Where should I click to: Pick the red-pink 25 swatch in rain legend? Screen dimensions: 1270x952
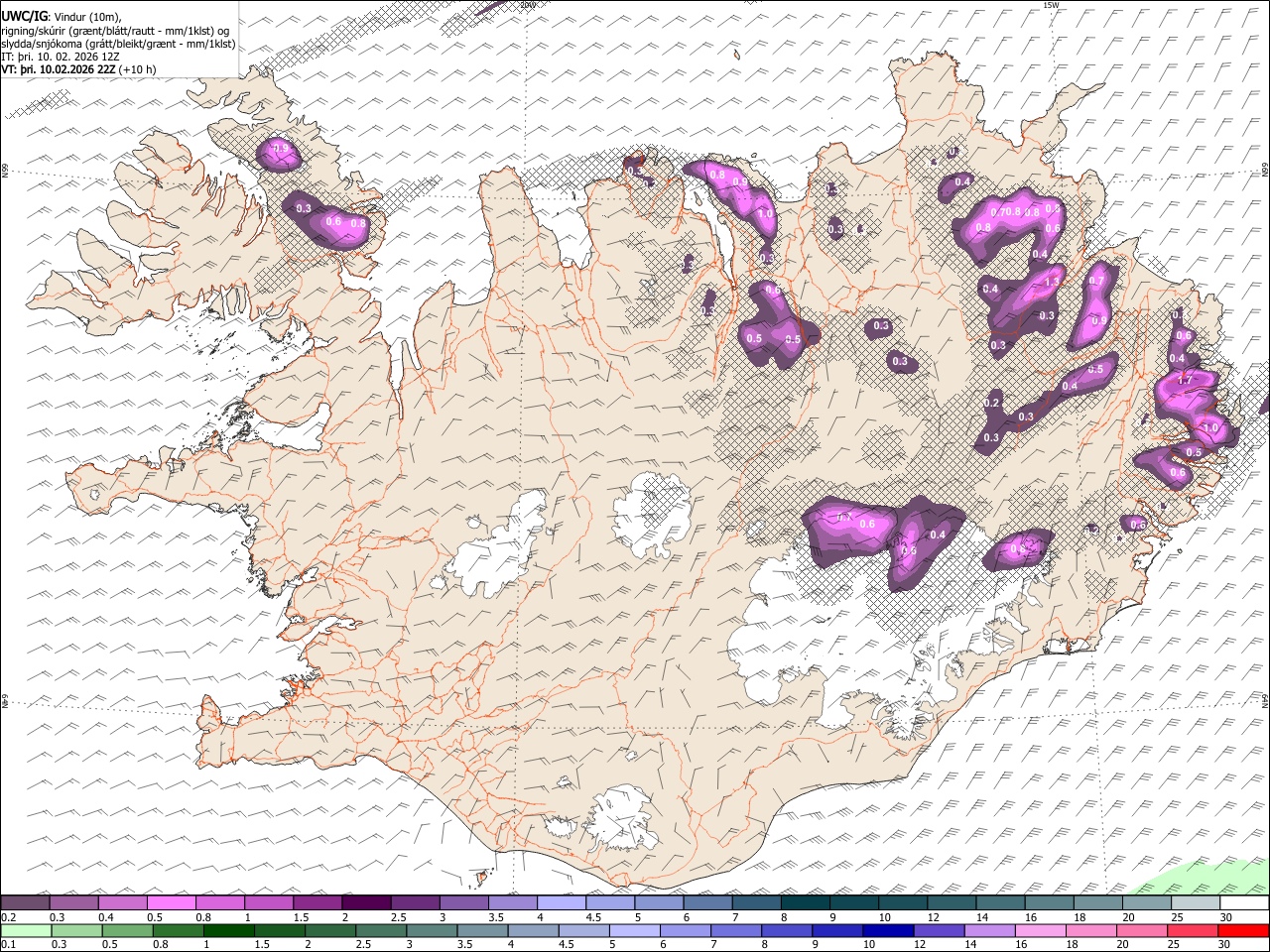1191,930
